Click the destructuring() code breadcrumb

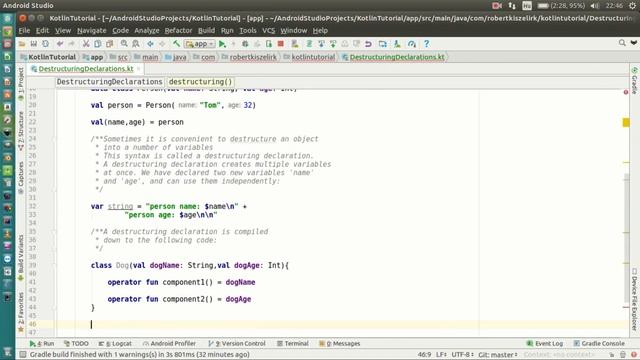200,82
